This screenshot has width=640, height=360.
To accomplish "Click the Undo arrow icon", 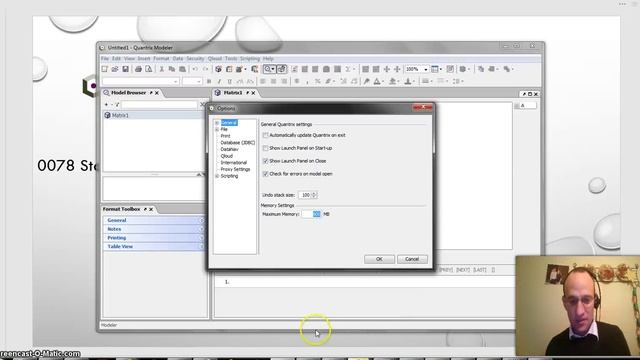I will coord(195,69).
